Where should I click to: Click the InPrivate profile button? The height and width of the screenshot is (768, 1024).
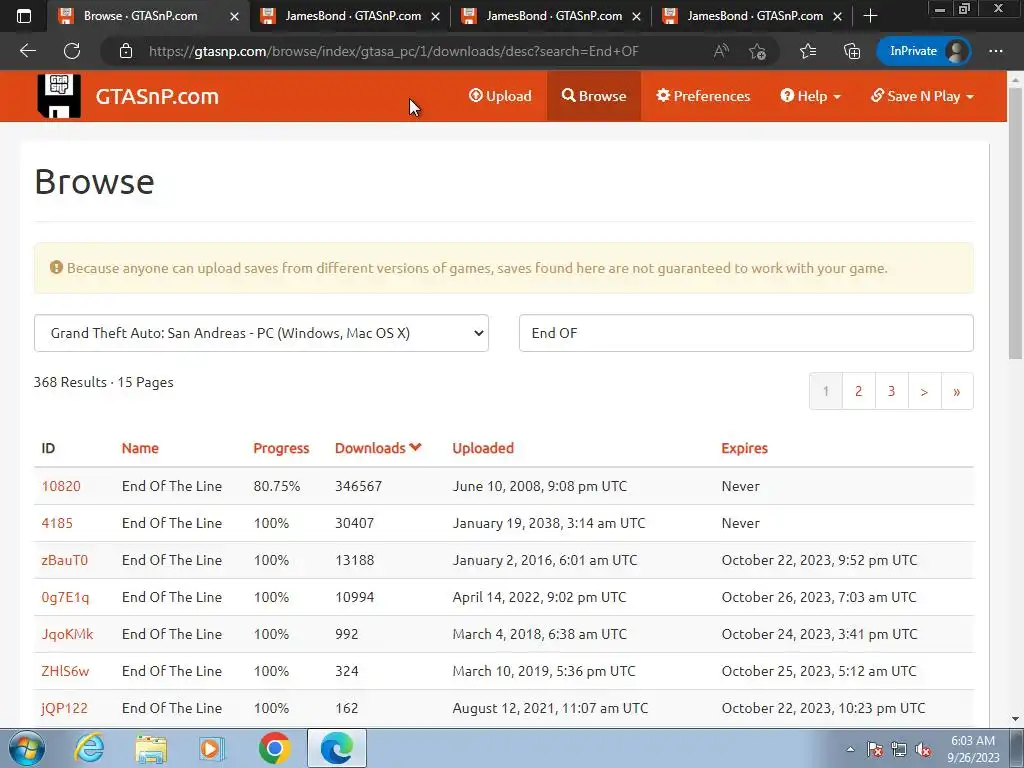[x=923, y=51]
